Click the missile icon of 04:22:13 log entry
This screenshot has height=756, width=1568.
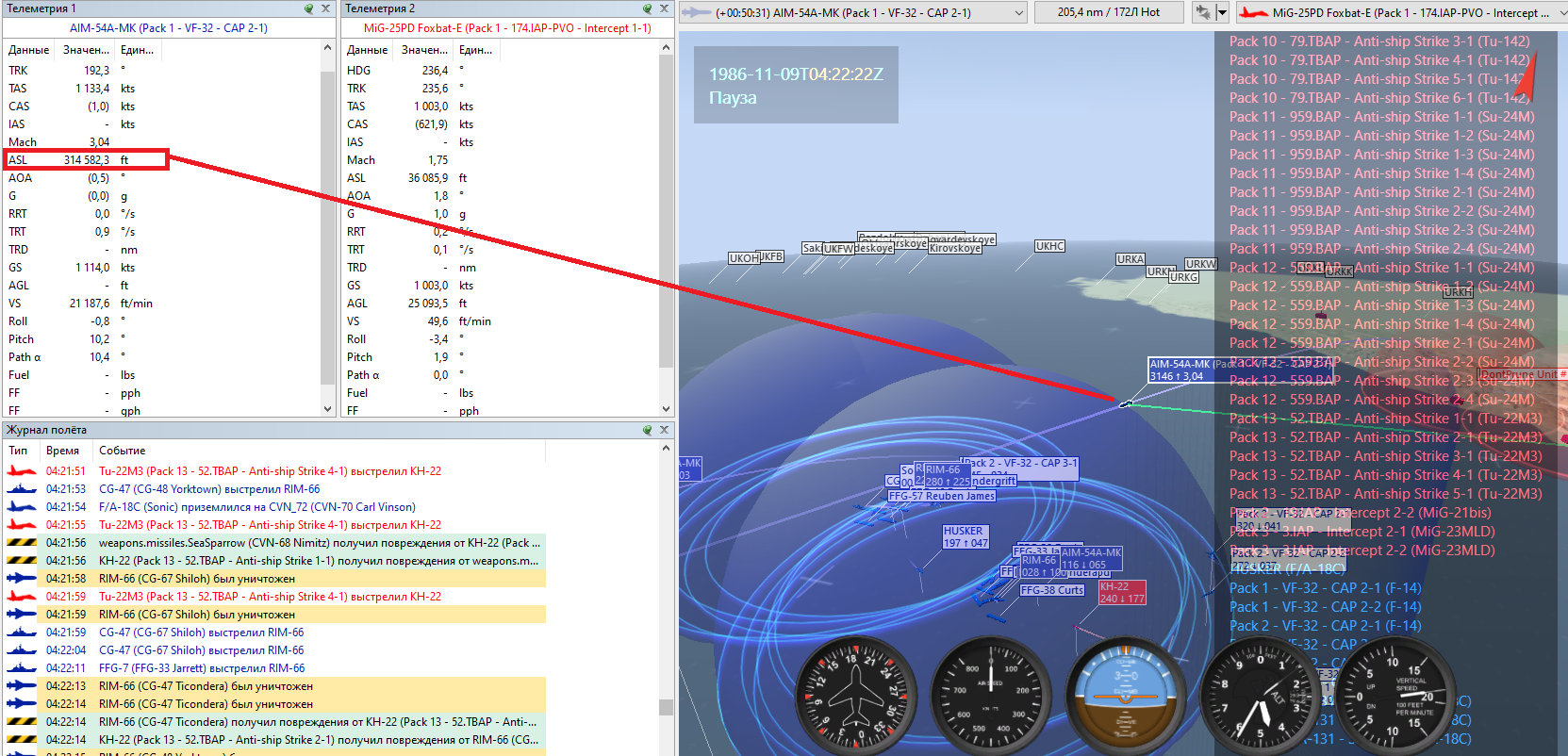pyautogui.click(x=22, y=686)
